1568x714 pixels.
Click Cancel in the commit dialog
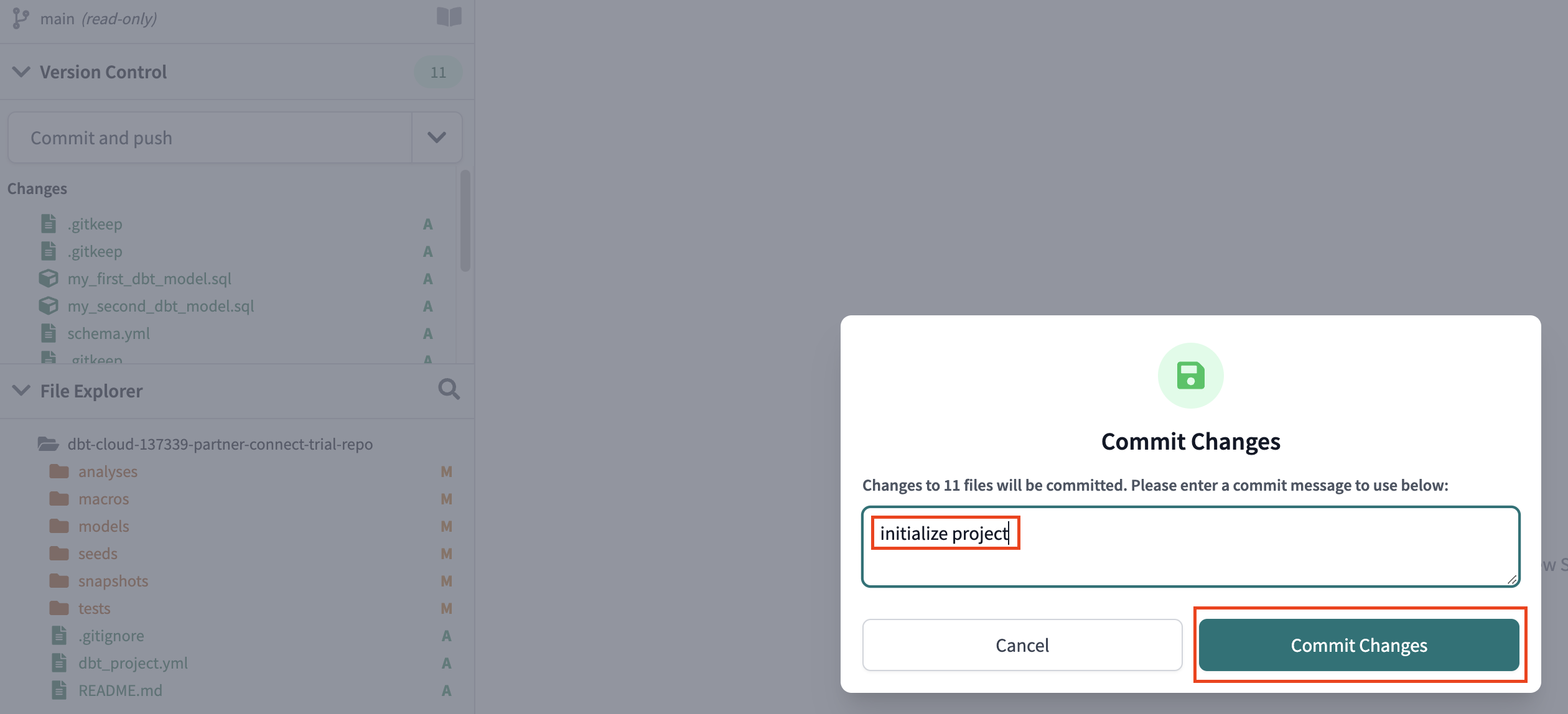(x=1021, y=645)
